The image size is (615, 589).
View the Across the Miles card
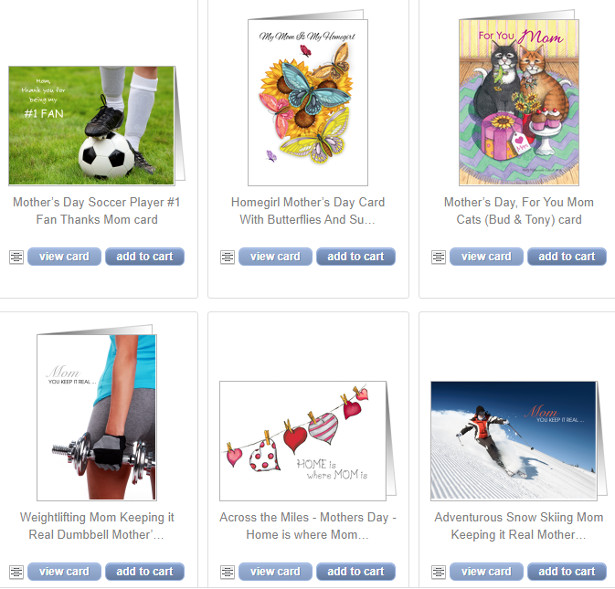click(x=275, y=571)
